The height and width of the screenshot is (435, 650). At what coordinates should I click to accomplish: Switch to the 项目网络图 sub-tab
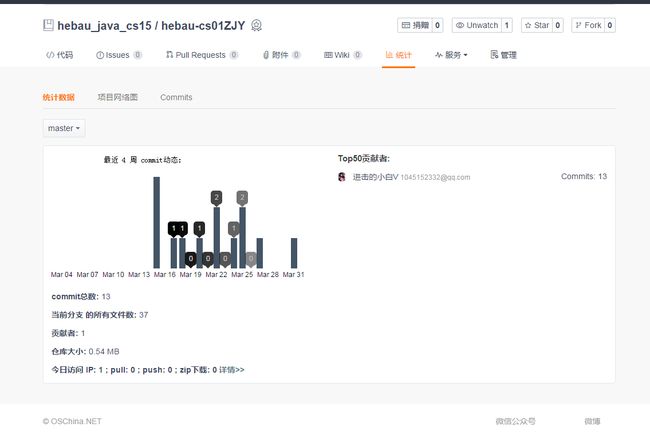117,97
